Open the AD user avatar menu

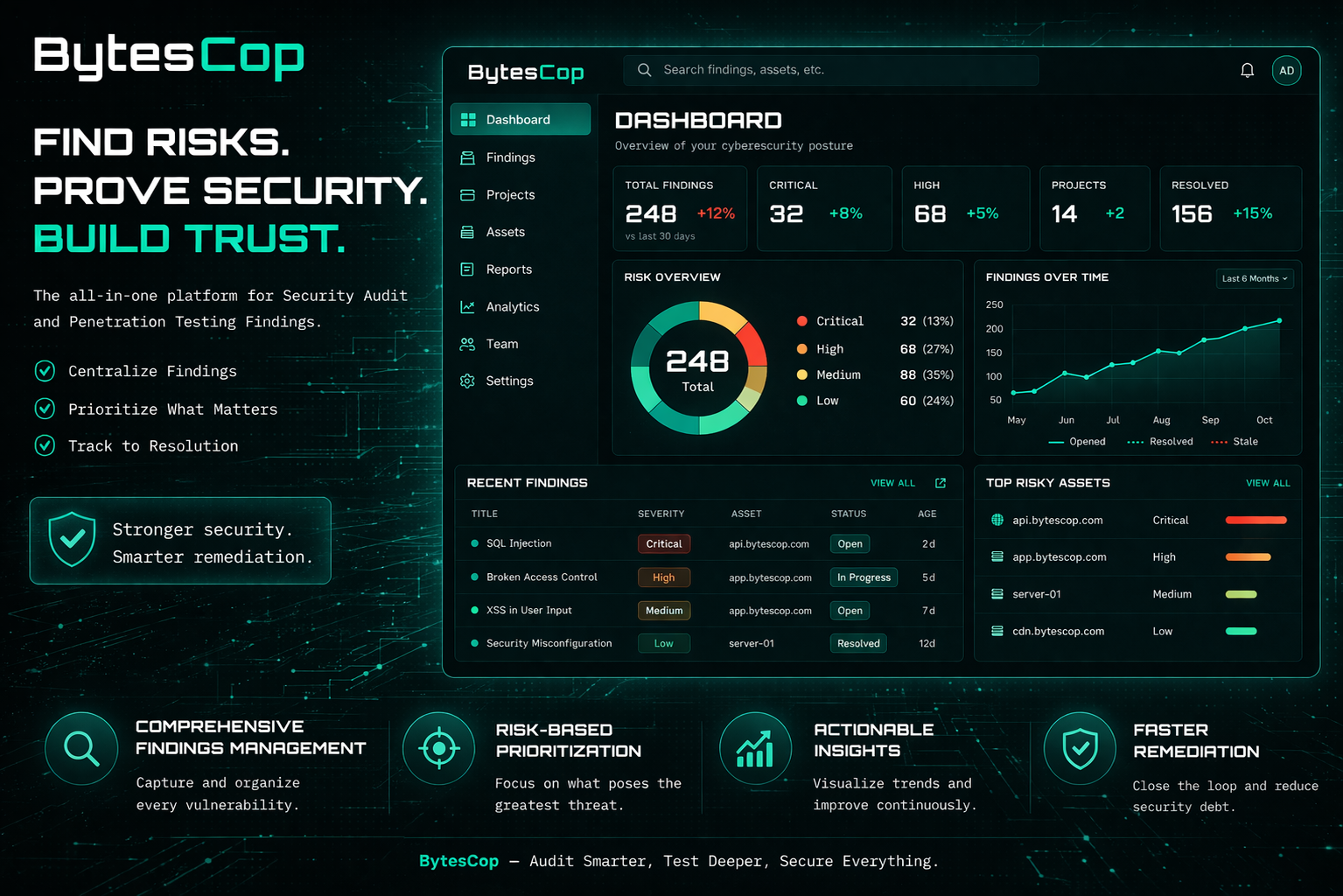(x=1286, y=70)
